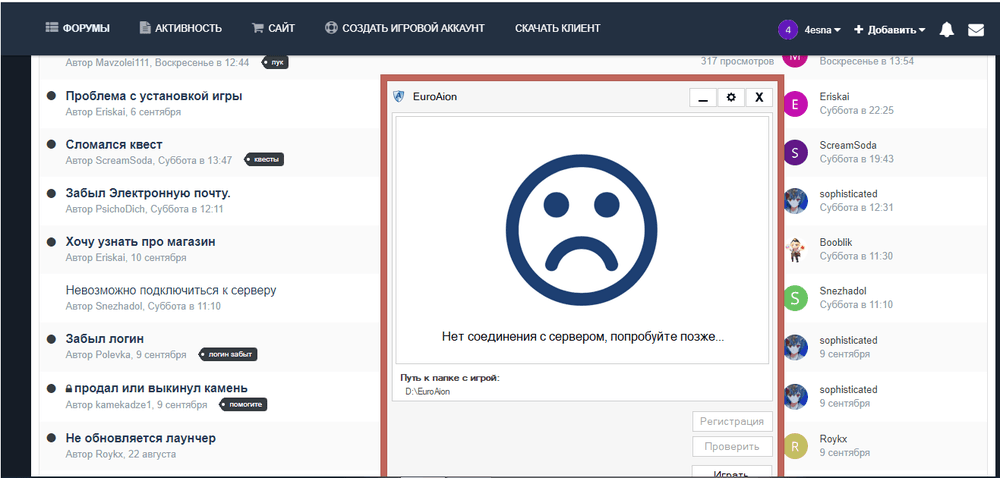Screen dimensions: 1000x478
Task: Click Booblik's avatar picture
Action: pos(795,249)
